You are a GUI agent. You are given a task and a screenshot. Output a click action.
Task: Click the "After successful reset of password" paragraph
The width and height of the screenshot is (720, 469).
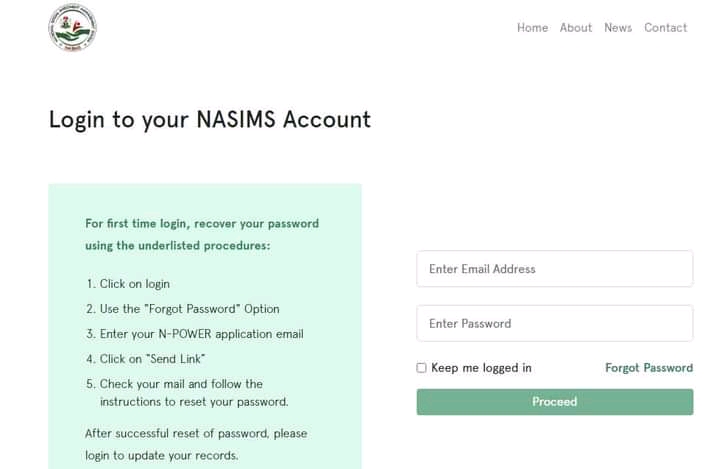[196, 444]
